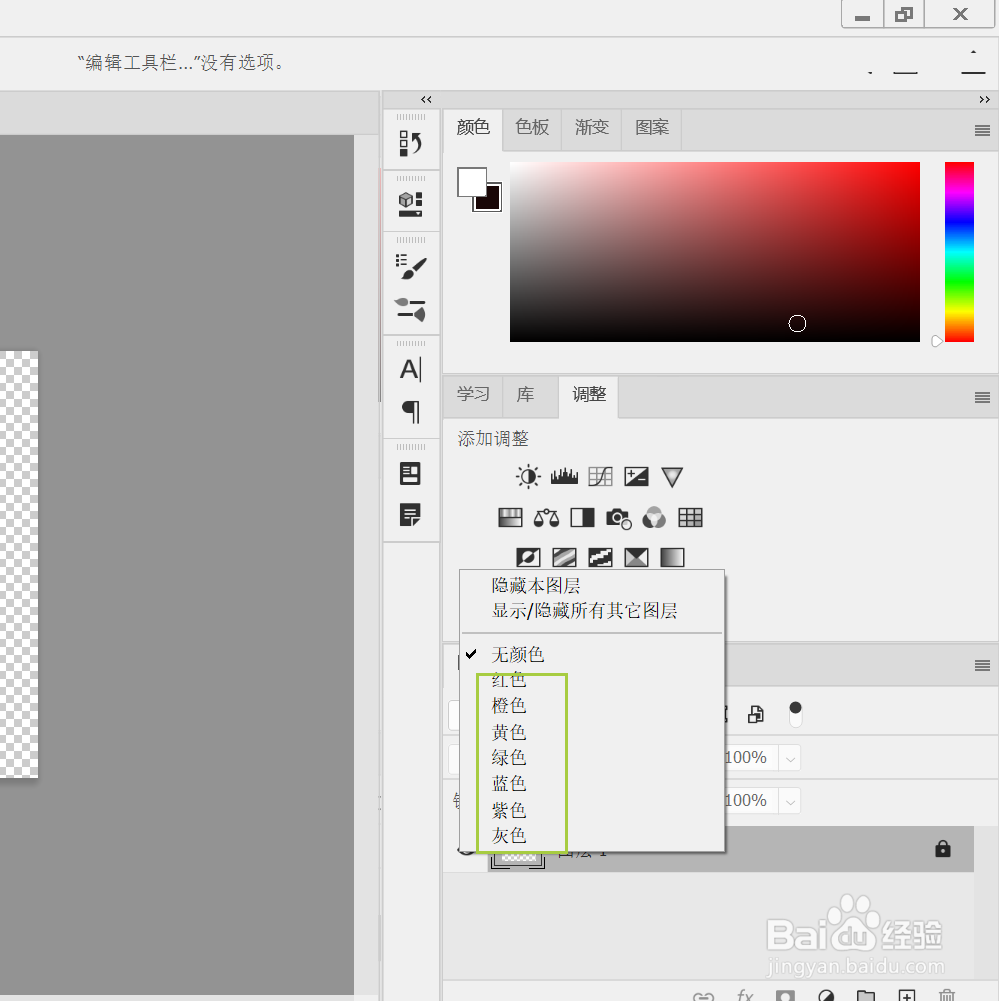Choose 显示/隐藏所有其它图层 menu entry

coord(592,611)
